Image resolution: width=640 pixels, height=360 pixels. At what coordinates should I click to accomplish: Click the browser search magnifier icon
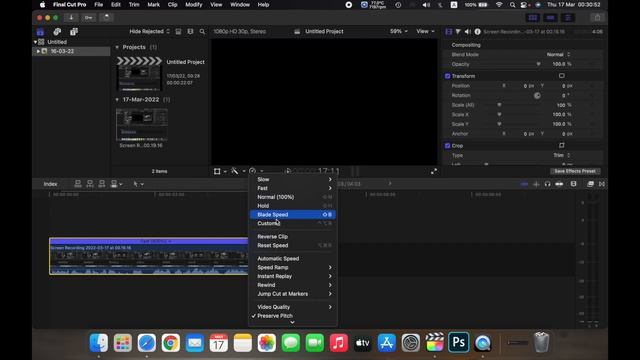point(202,31)
